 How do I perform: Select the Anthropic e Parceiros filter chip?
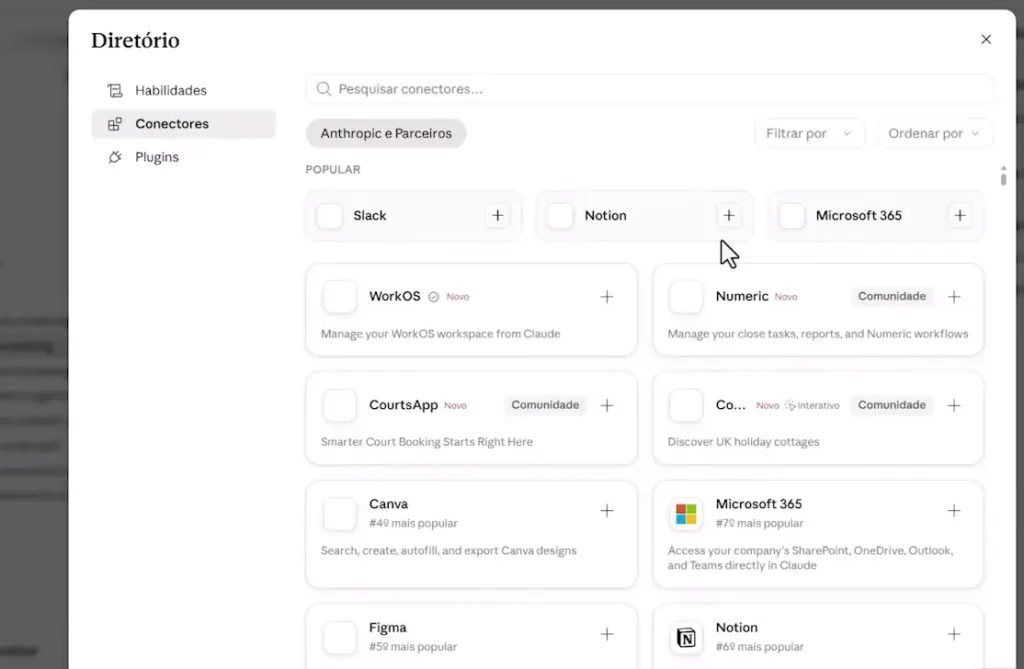point(386,133)
